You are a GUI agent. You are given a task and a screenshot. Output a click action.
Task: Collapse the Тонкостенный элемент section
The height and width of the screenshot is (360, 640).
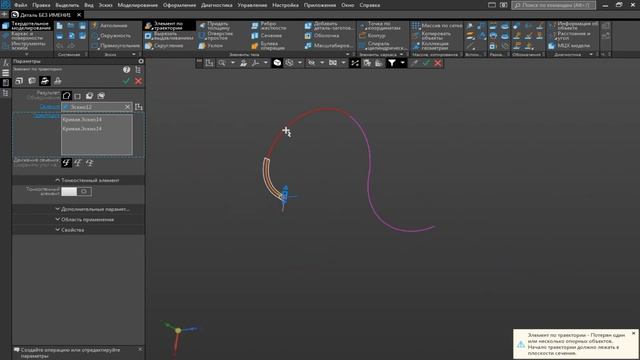(78, 180)
